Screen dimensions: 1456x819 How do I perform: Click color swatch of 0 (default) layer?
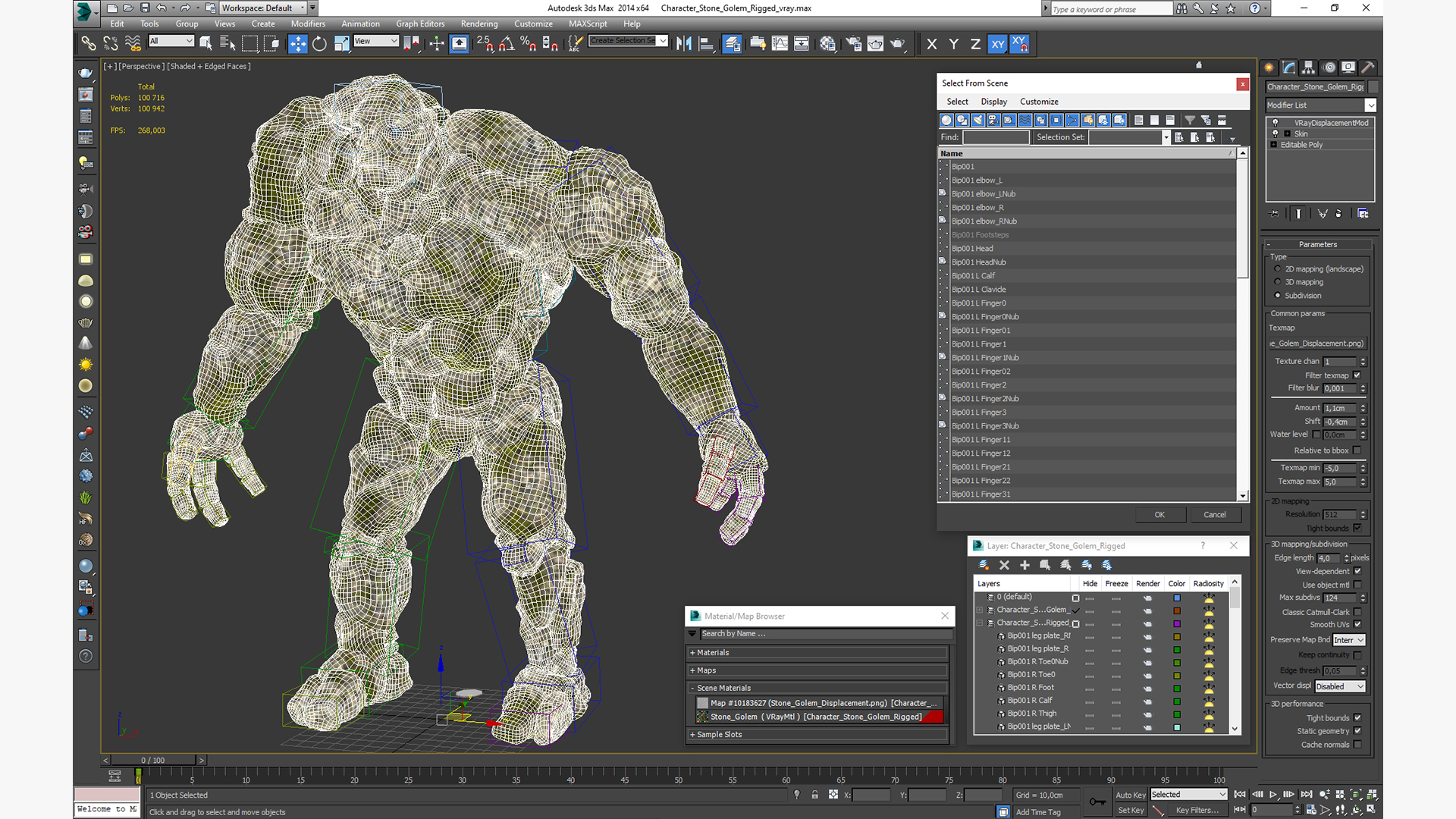point(1177,598)
